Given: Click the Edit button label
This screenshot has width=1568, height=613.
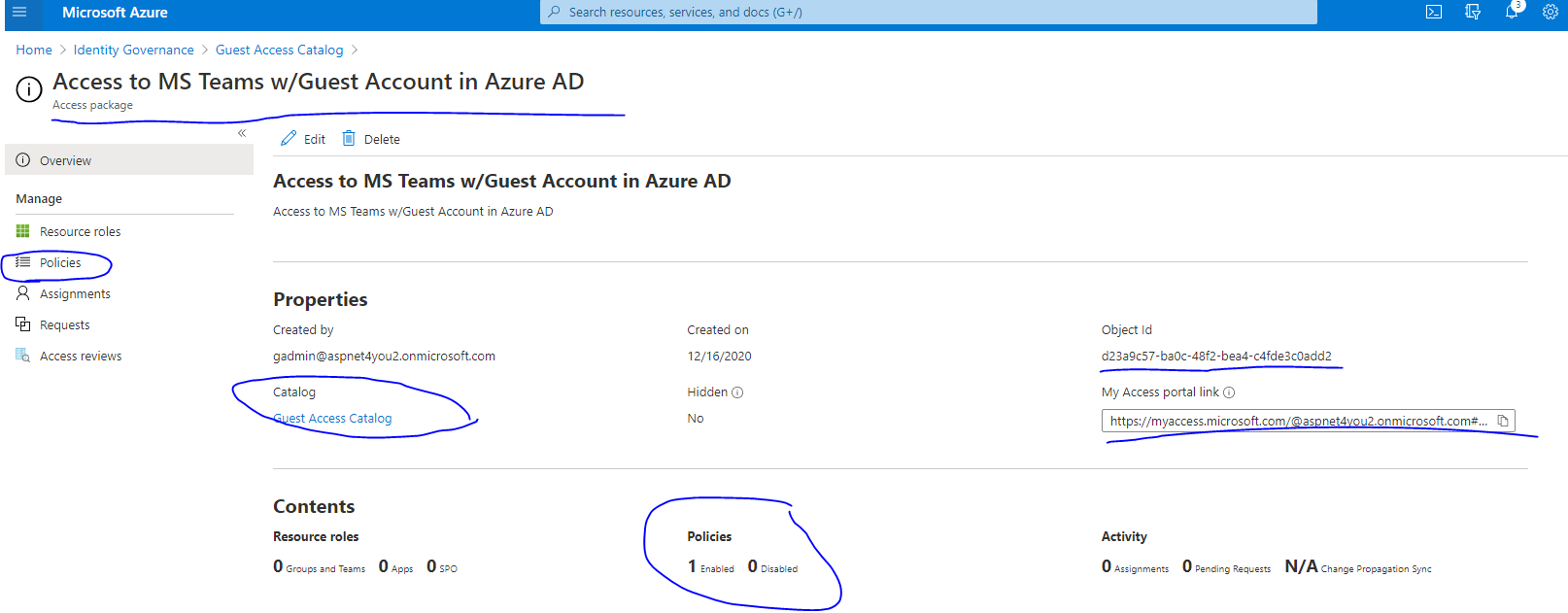Looking at the screenshot, I should point(315,139).
